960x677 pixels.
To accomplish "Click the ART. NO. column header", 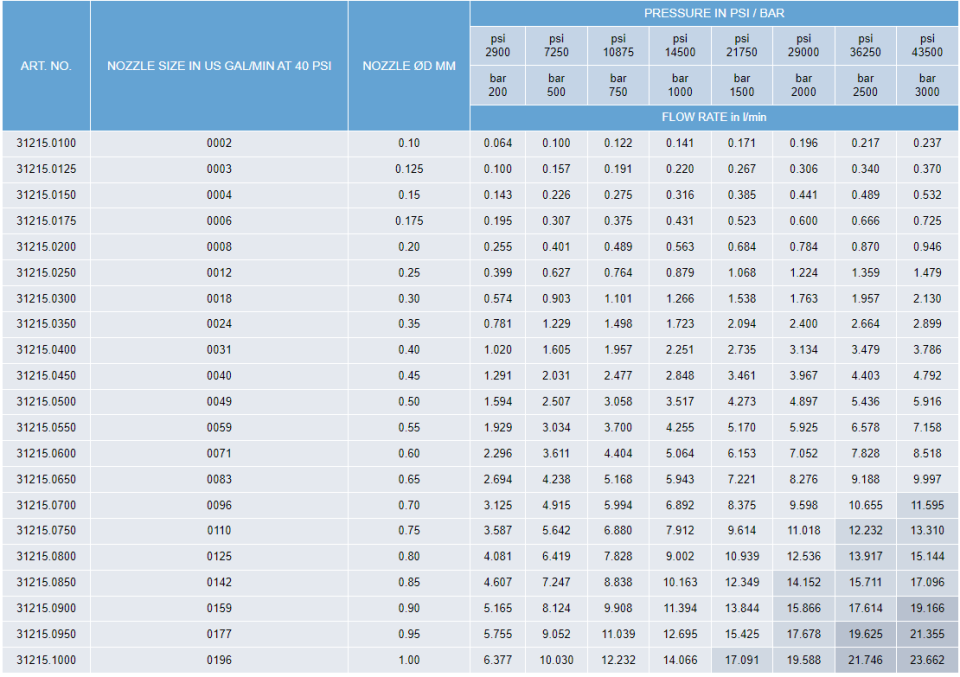I will (46, 66).
